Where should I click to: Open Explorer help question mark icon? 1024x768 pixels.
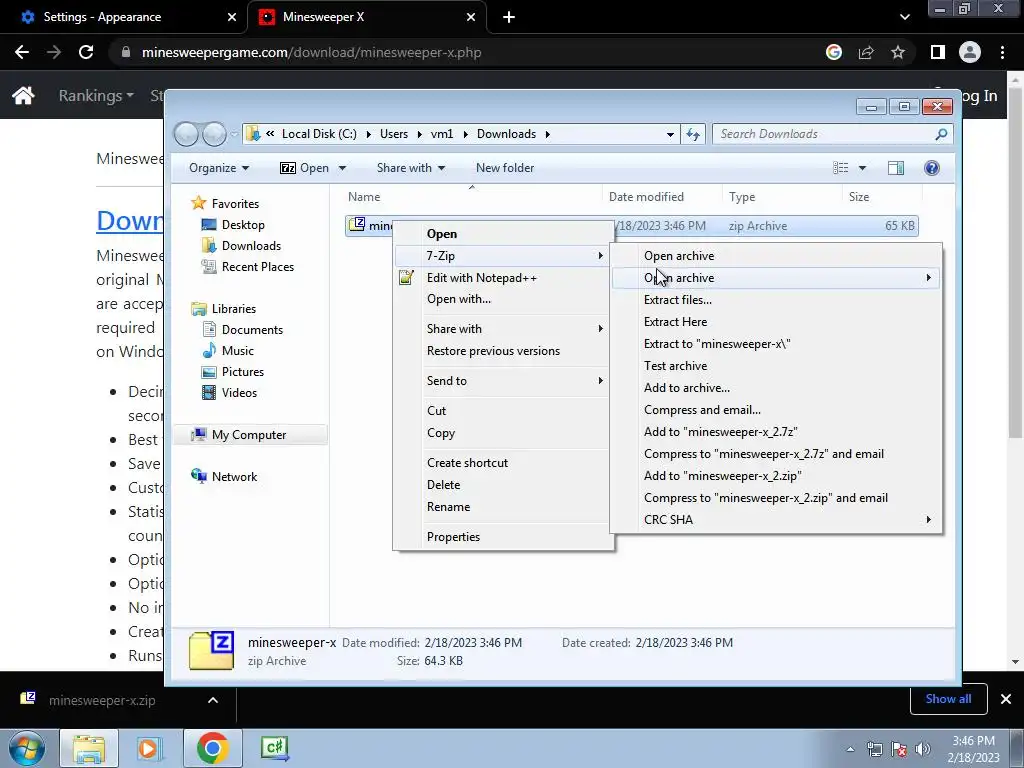[932, 168]
